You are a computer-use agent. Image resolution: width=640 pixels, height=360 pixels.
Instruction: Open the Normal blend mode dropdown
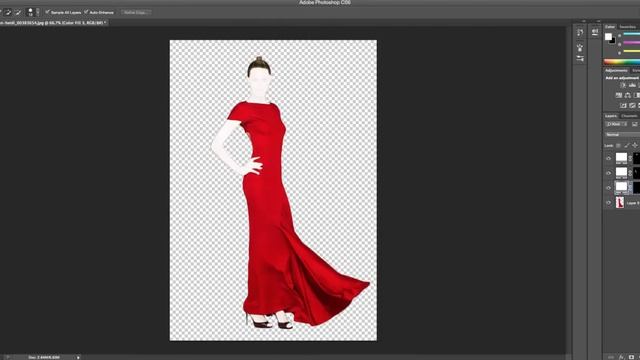pos(622,134)
